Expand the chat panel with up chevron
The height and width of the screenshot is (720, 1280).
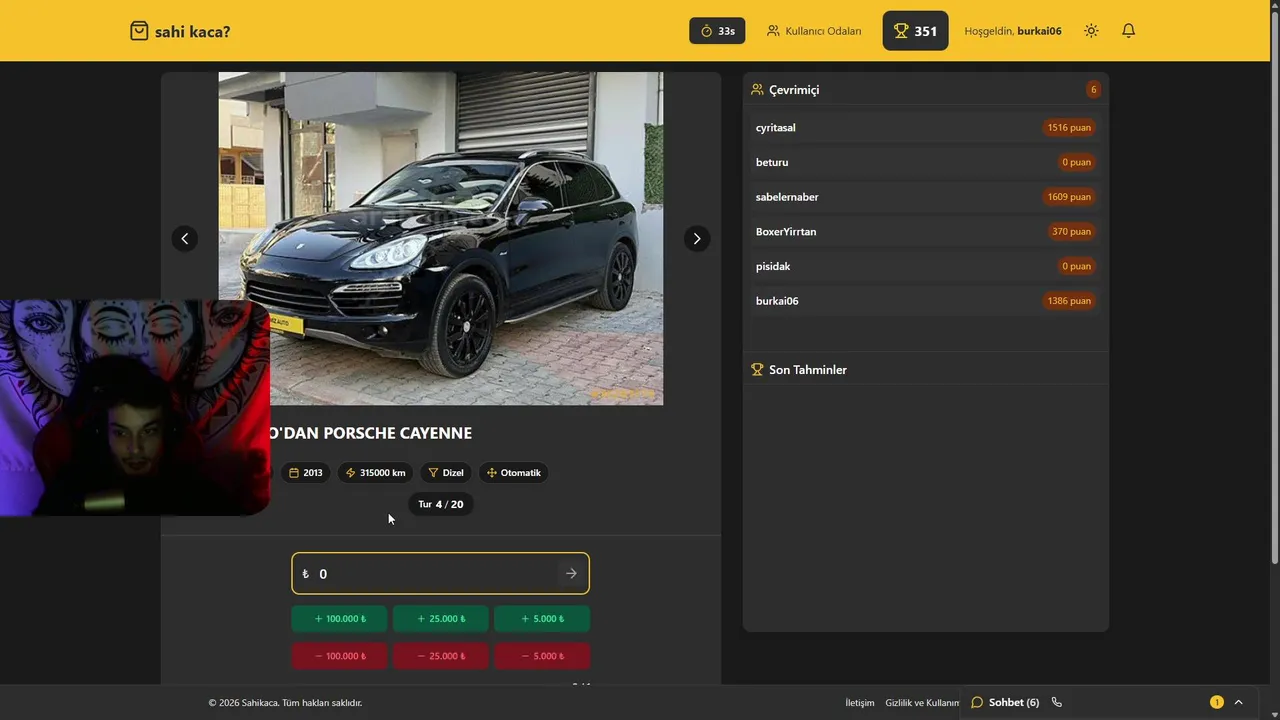[x=1239, y=703]
